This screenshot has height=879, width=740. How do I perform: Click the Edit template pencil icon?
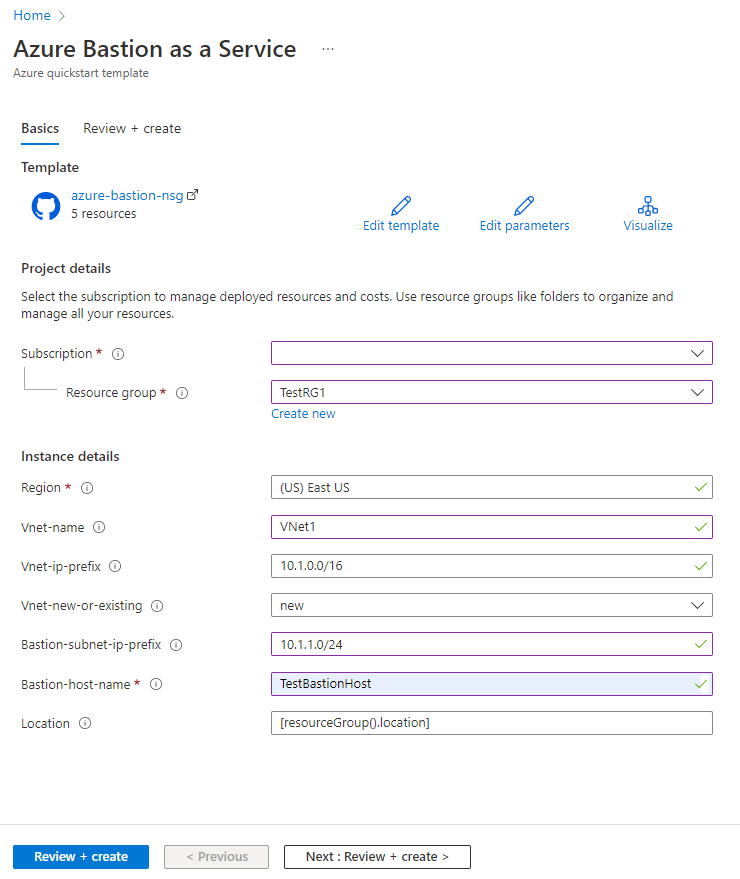pyautogui.click(x=401, y=206)
